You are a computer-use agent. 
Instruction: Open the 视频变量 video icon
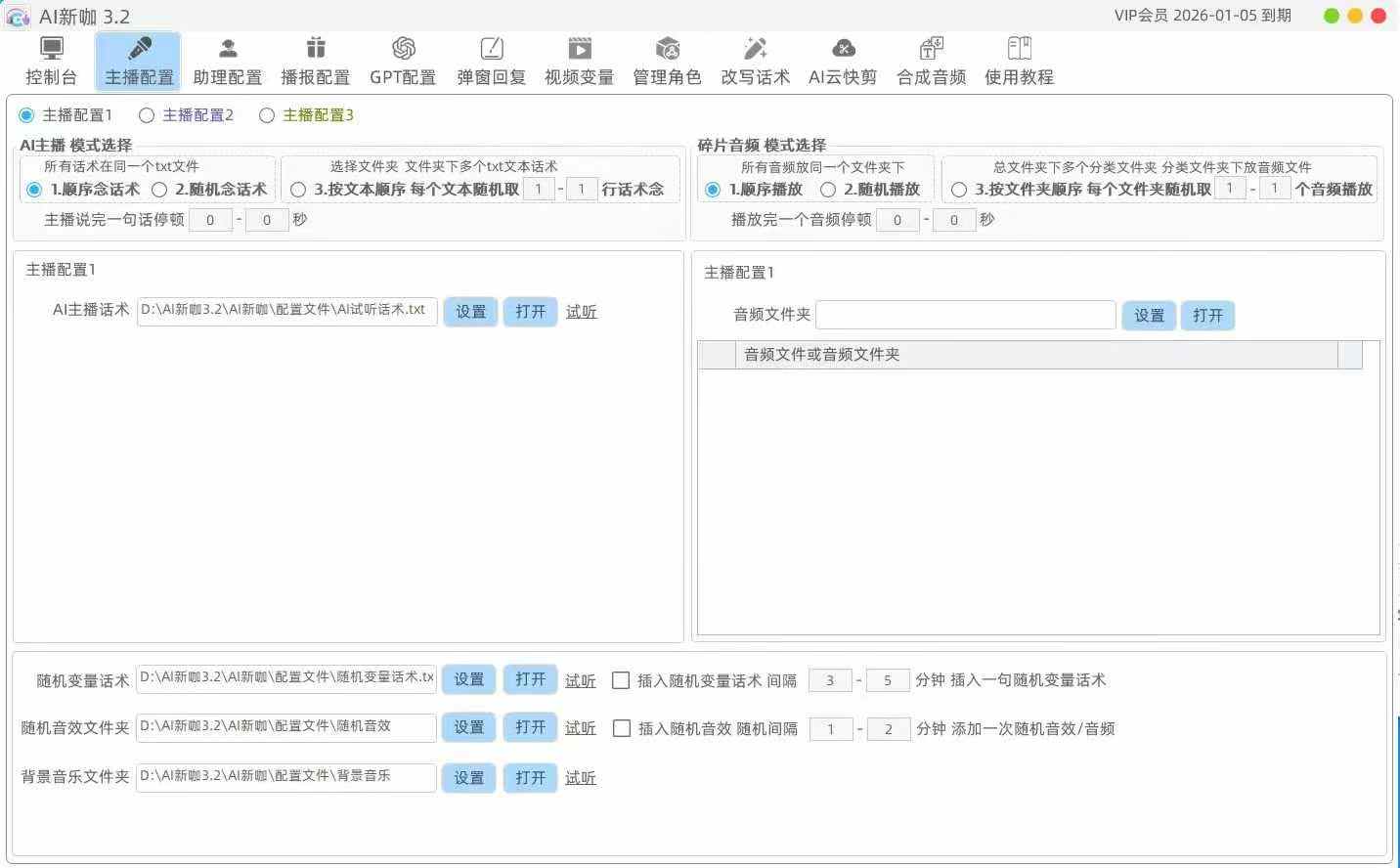[x=579, y=50]
